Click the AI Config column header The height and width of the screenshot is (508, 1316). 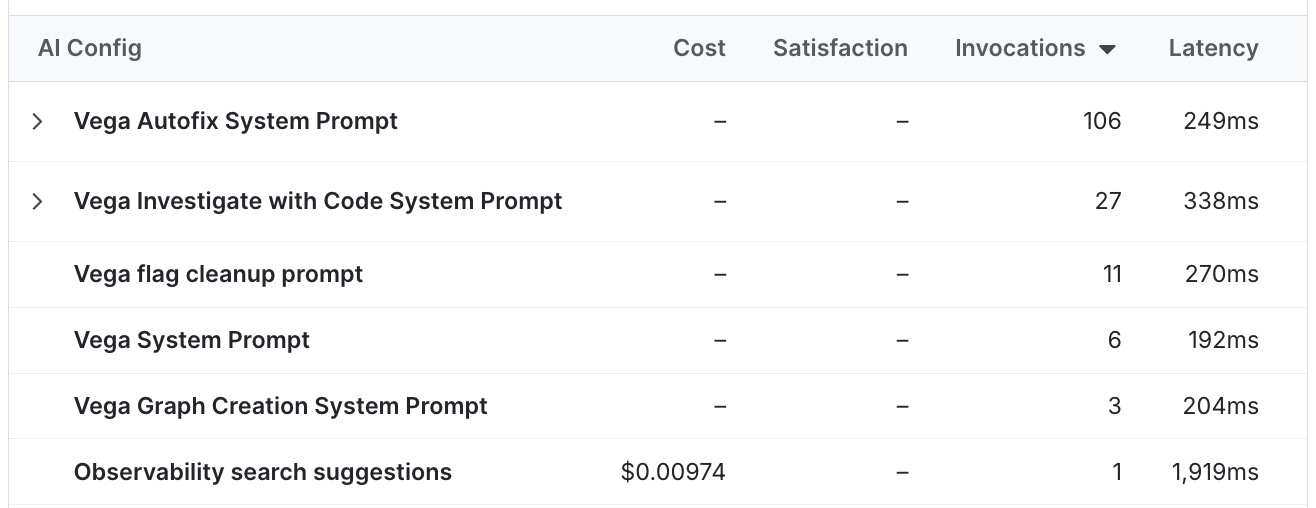click(x=90, y=48)
